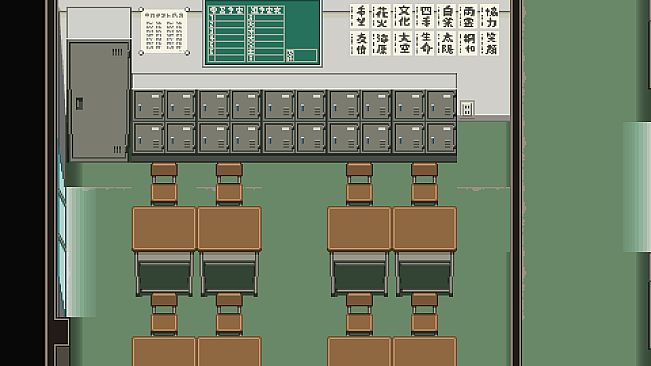This screenshot has height=366, width=651.
Task: Click the chair directly below the lockers, far left
Action: (164, 183)
